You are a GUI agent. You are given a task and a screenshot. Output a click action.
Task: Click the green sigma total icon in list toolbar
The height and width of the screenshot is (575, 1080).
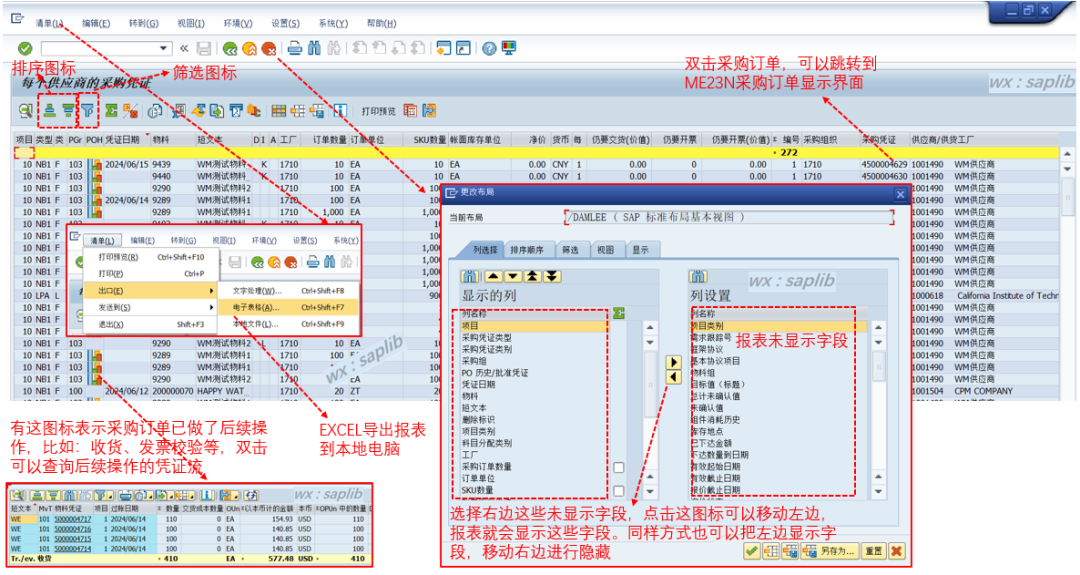tap(111, 110)
